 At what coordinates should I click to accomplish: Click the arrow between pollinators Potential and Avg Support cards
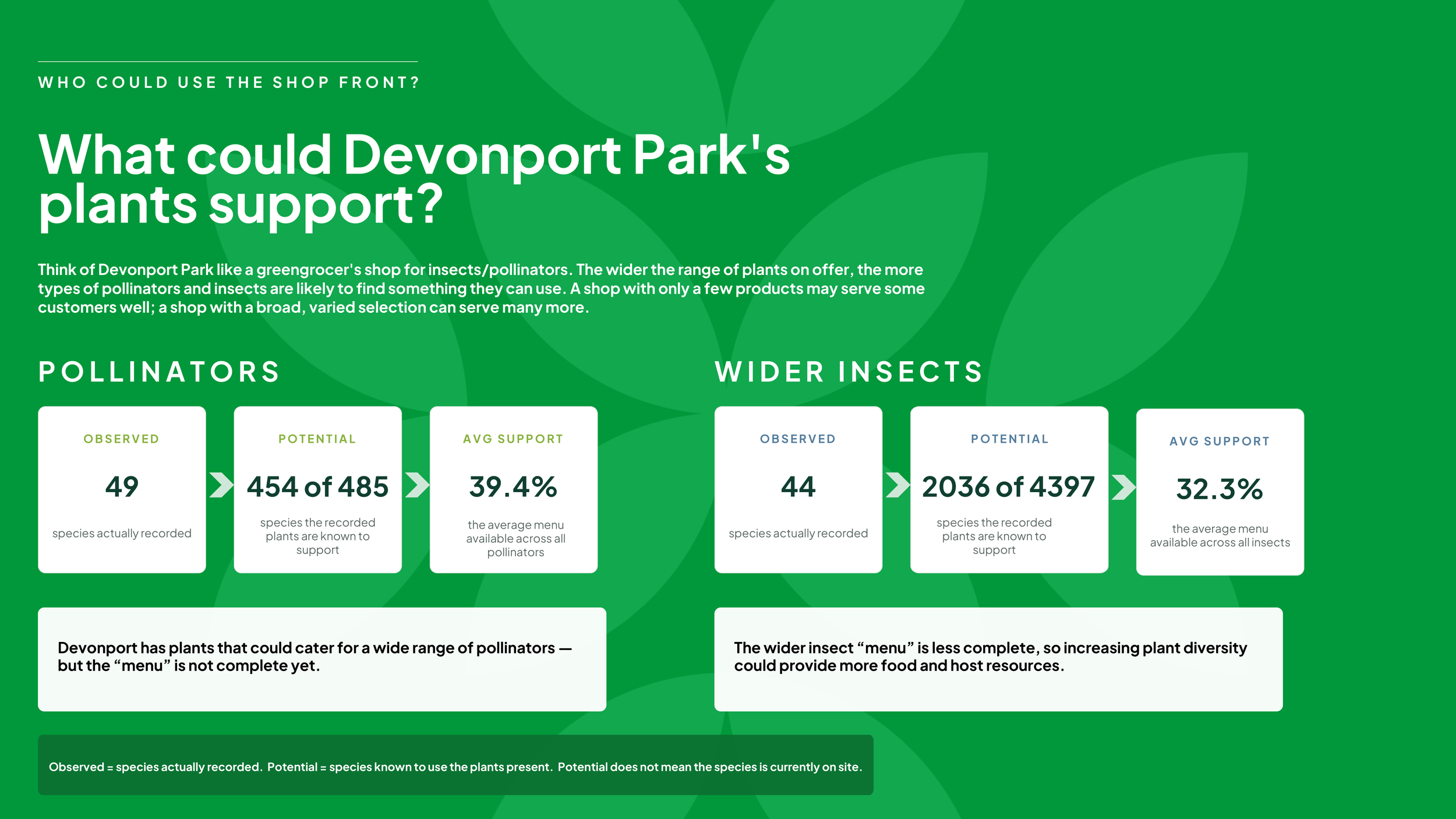[417, 485]
